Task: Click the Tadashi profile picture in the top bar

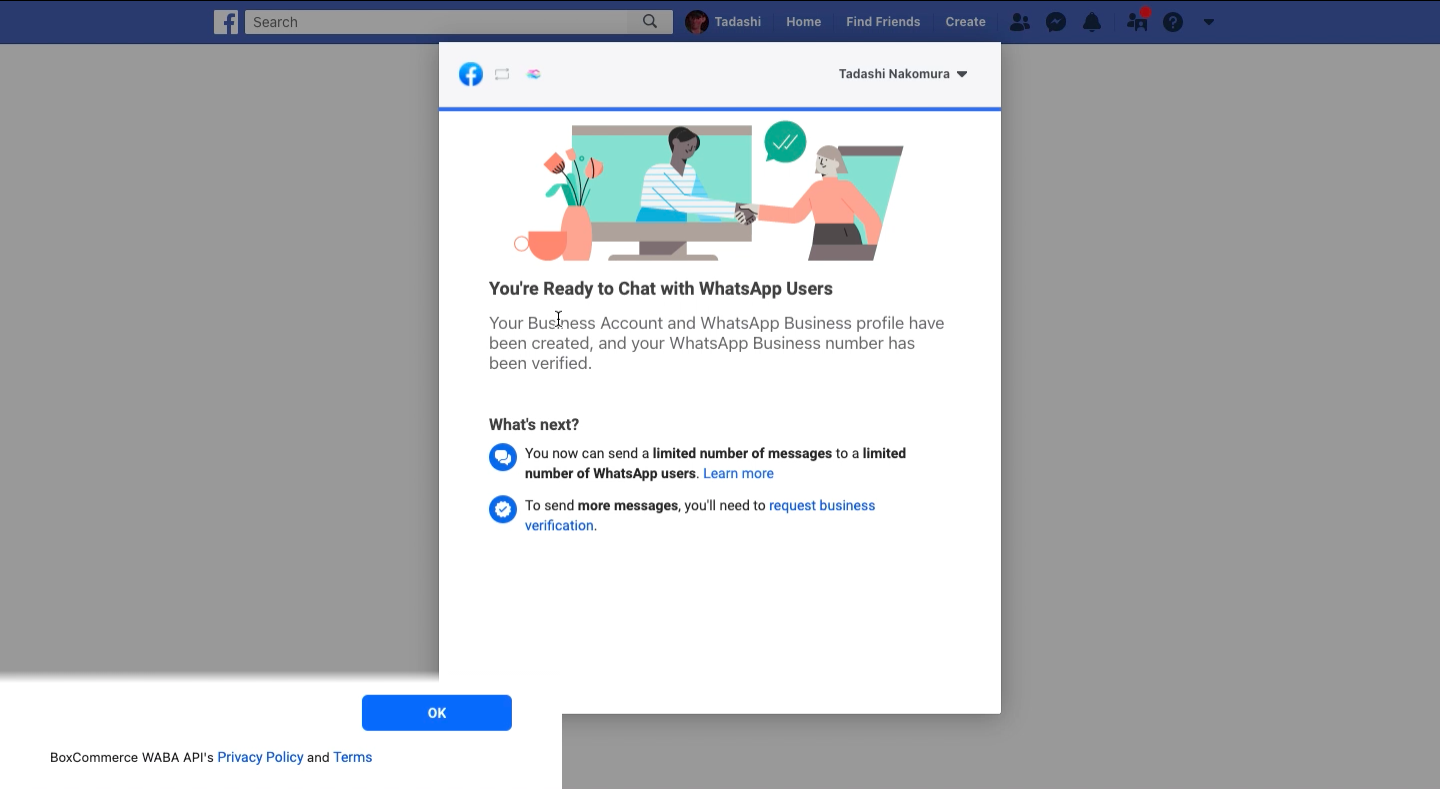Action: point(697,22)
